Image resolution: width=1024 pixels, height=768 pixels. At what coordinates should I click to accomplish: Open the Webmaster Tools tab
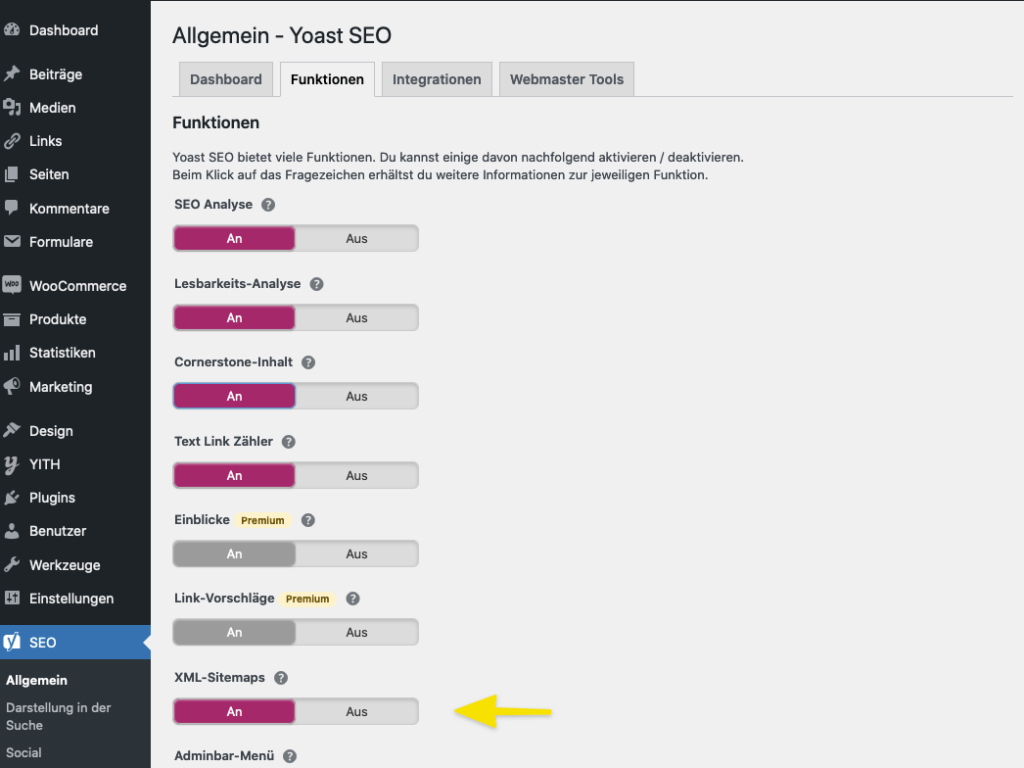tap(567, 79)
